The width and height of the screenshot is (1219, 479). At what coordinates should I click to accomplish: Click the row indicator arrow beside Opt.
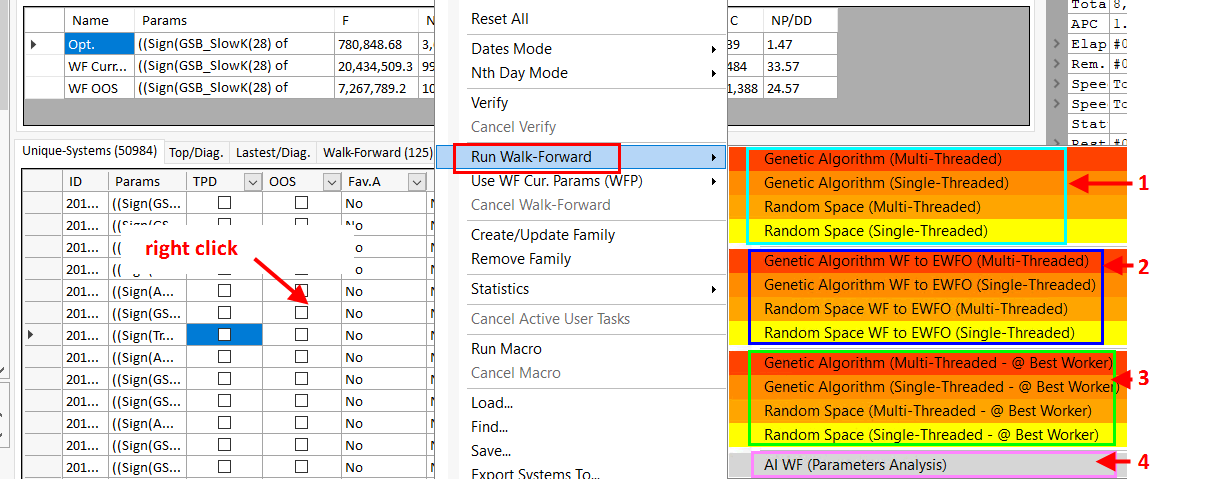click(x=35, y=44)
